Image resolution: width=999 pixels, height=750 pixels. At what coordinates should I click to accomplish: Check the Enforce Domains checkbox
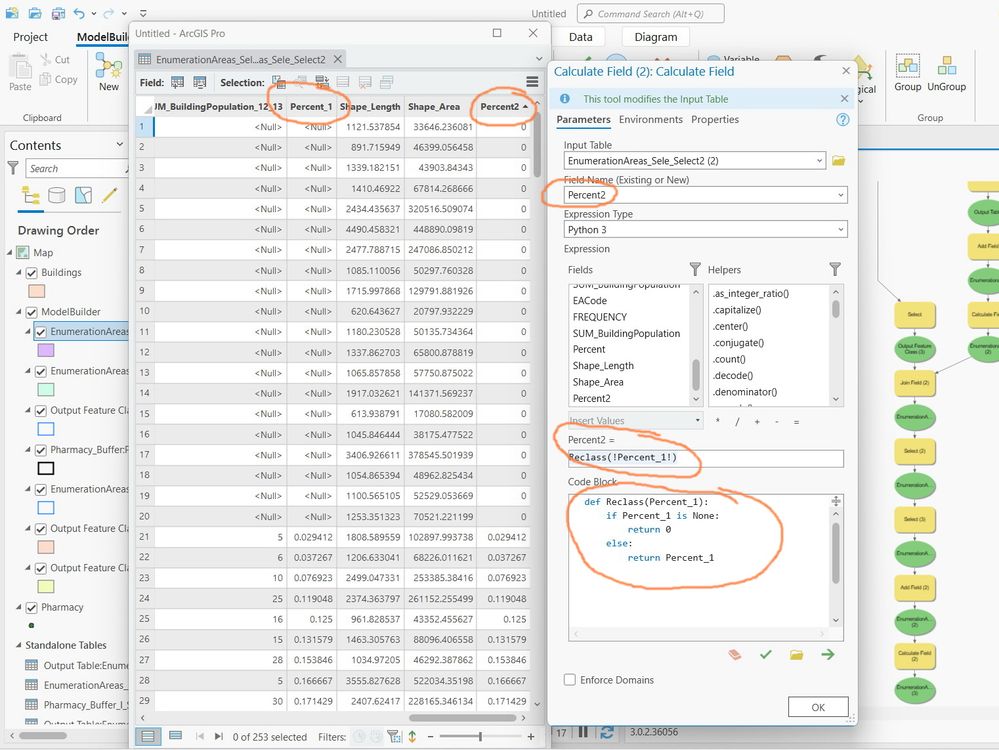click(x=570, y=680)
